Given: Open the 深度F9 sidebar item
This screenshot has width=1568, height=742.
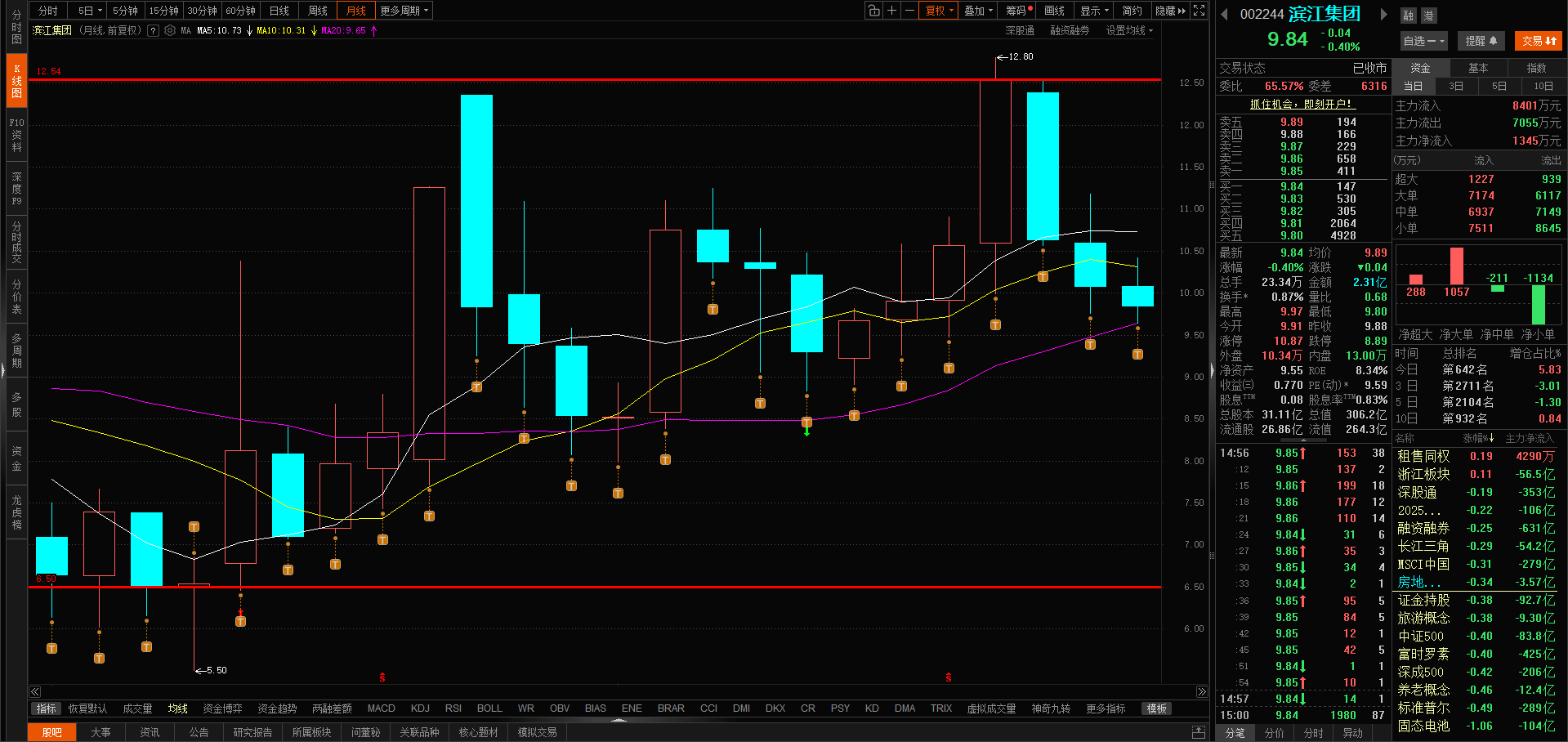Looking at the screenshot, I should (16, 189).
